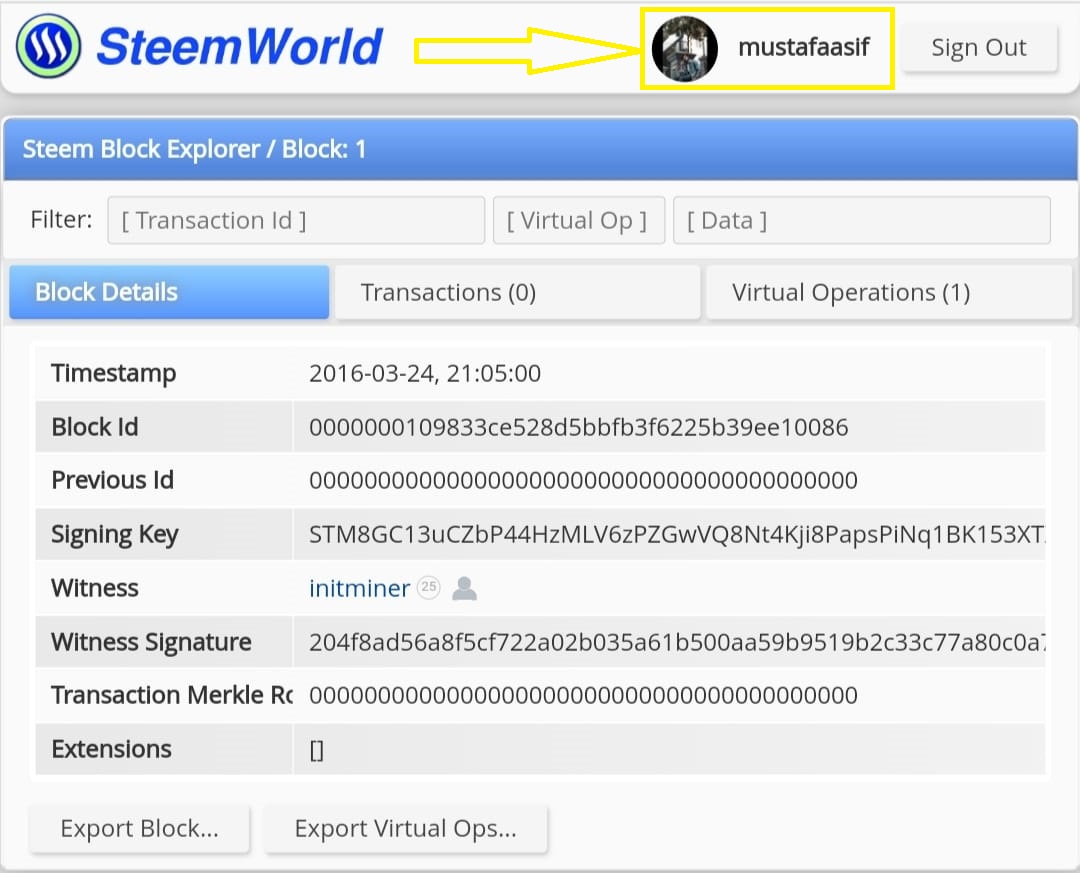The height and width of the screenshot is (873, 1080).
Task: Open the mustafaasif profile avatar
Action: pos(685,48)
